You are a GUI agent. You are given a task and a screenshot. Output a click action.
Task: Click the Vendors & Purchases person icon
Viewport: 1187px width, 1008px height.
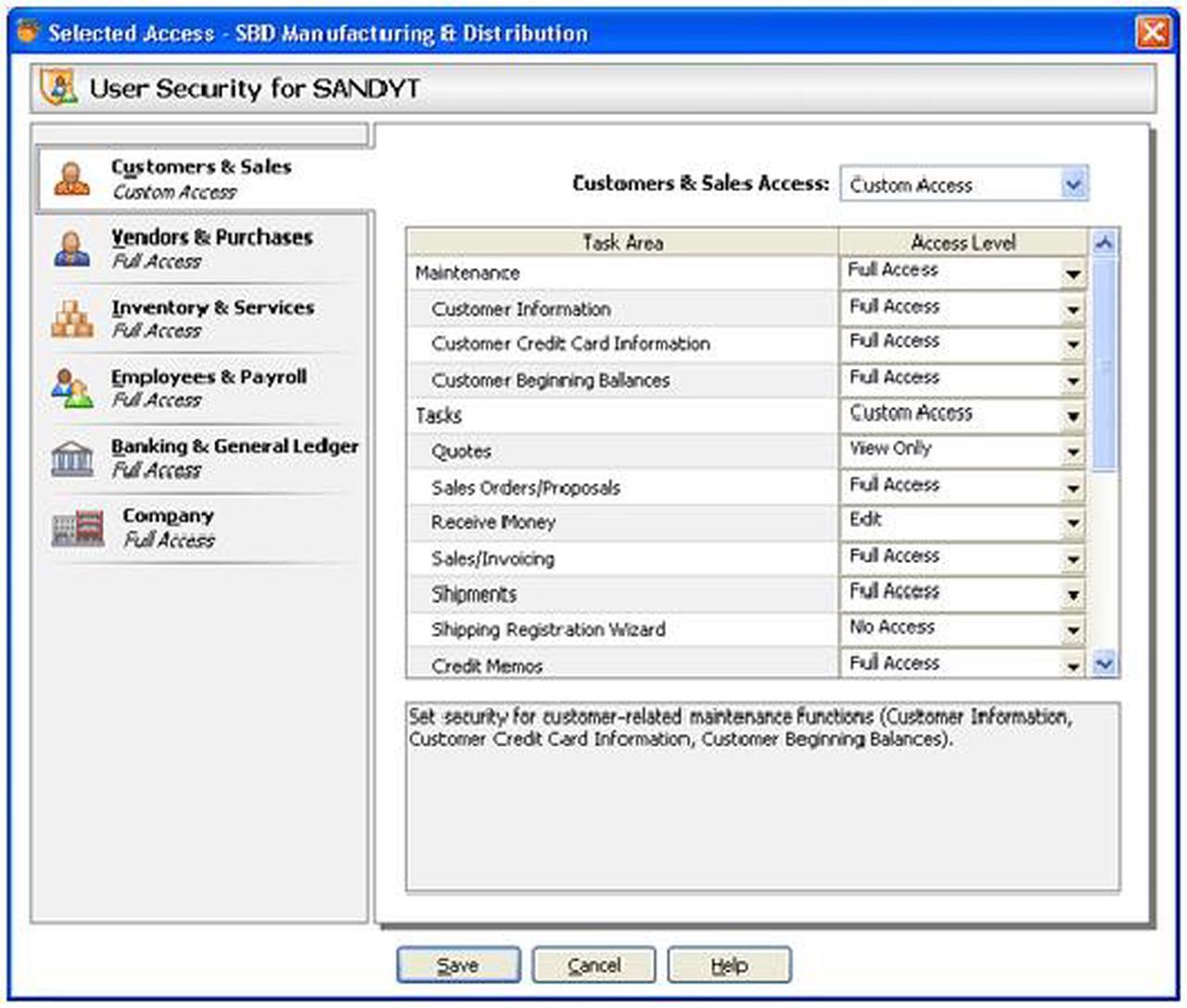(71, 249)
